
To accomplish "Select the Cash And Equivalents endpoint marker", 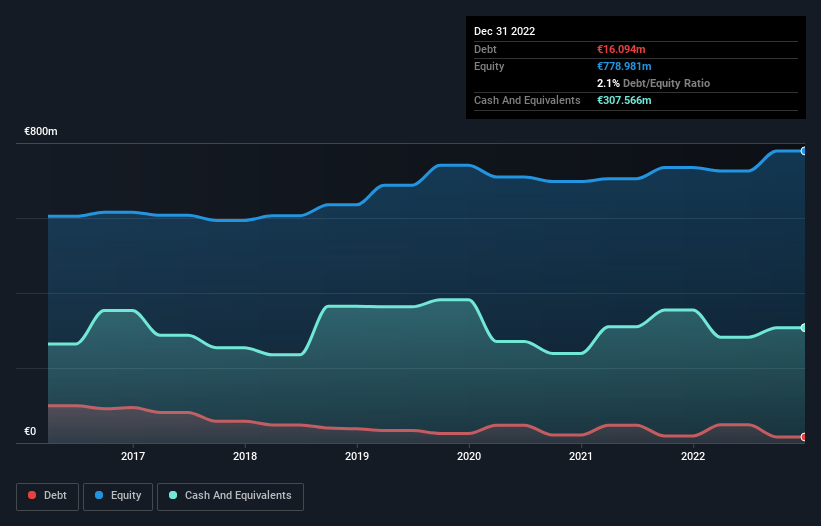I will [x=804, y=328].
